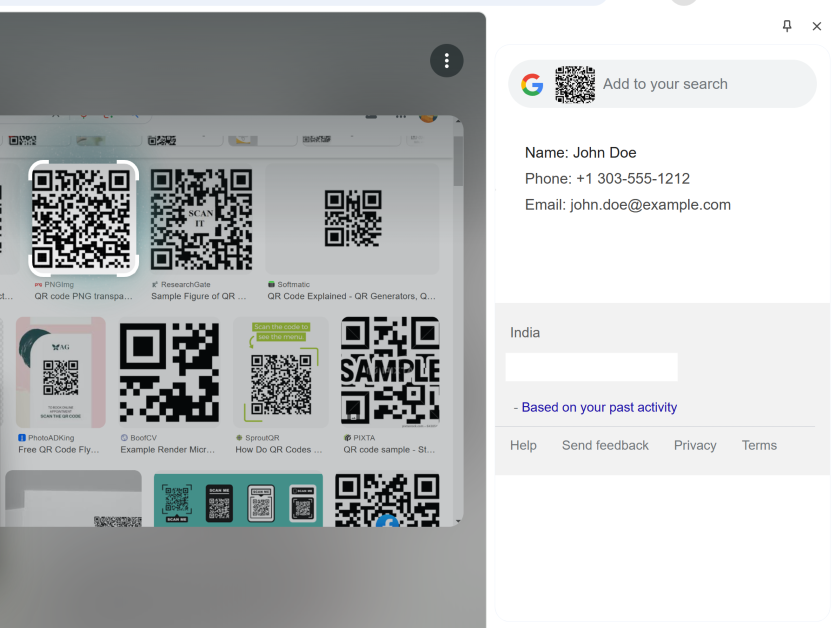Click the Softmatic source label
The height and width of the screenshot is (628, 836).
click(288, 285)
